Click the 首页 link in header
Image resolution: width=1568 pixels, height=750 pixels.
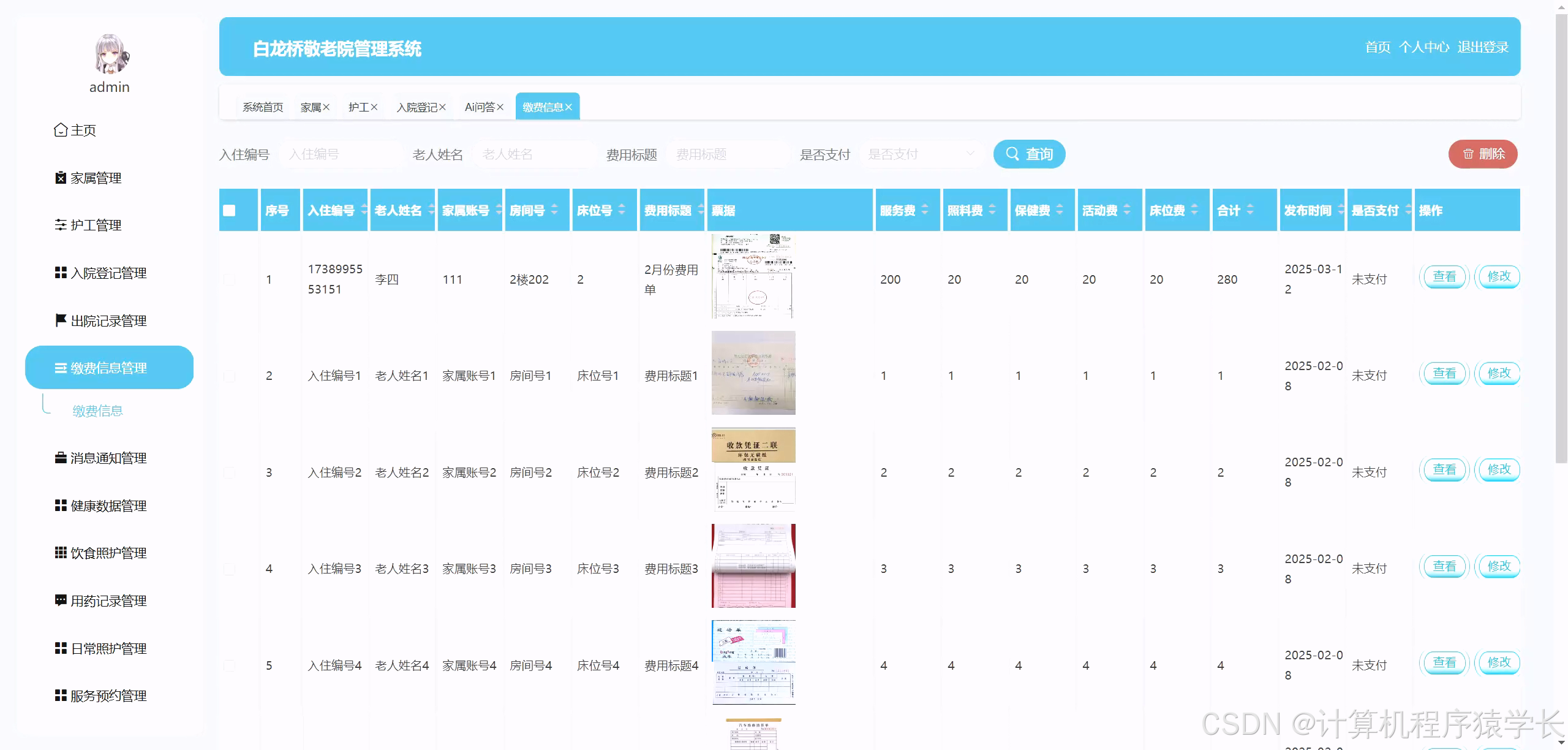1378,47
